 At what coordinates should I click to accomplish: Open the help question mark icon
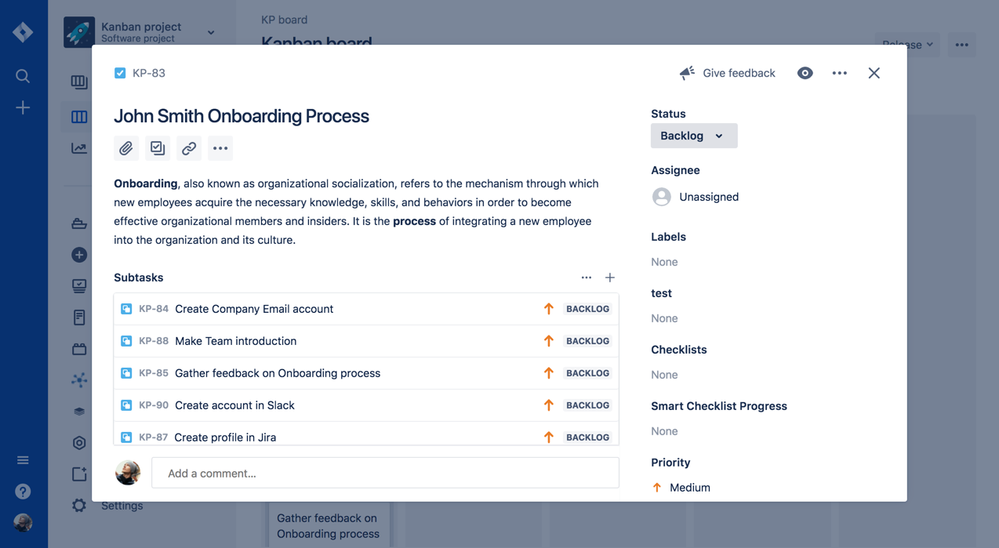pyautogui.click(x=23, y=491)
